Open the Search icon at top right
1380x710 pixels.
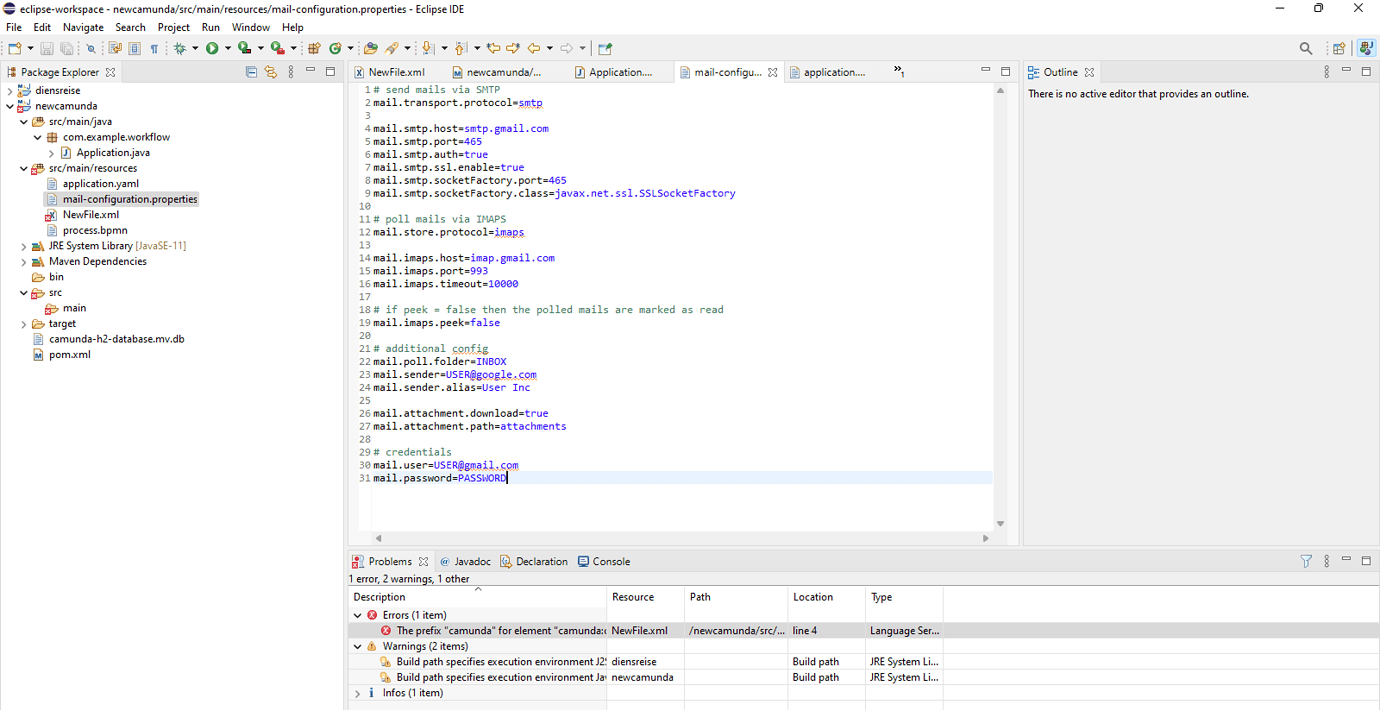point(1306,48)
